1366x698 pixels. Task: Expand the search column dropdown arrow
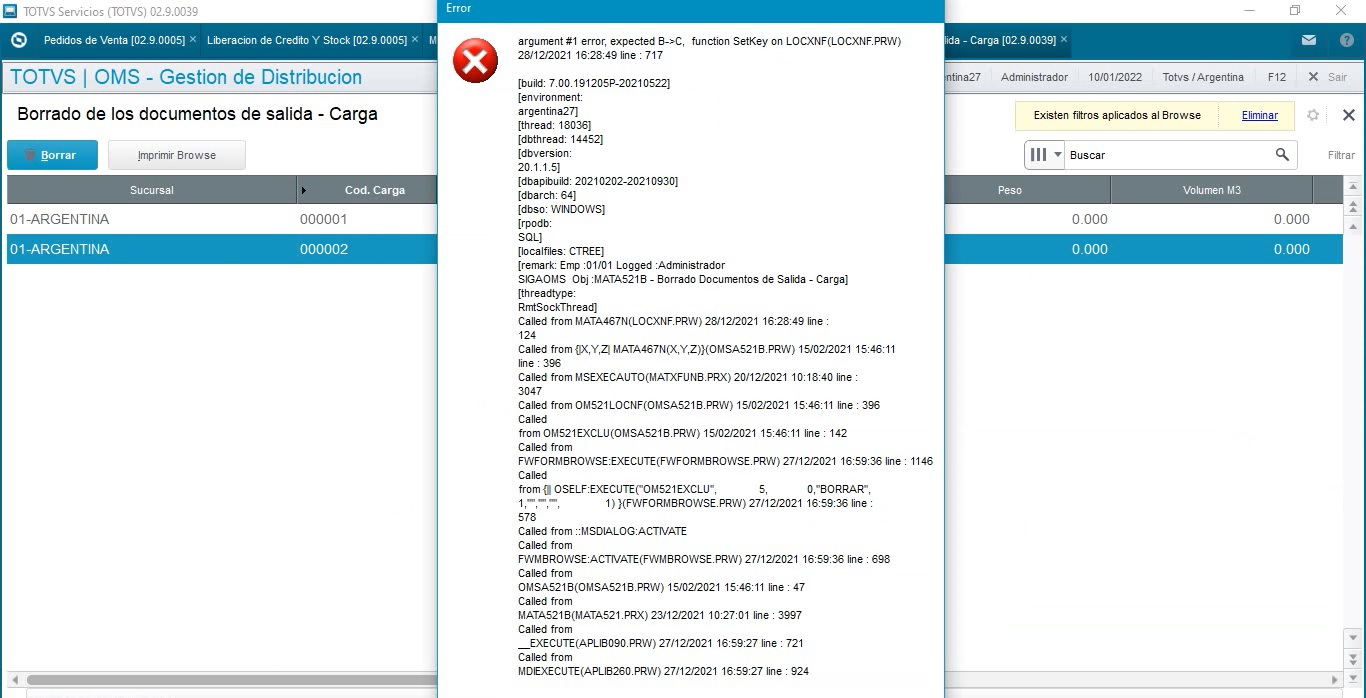(x=1058, y=155)
